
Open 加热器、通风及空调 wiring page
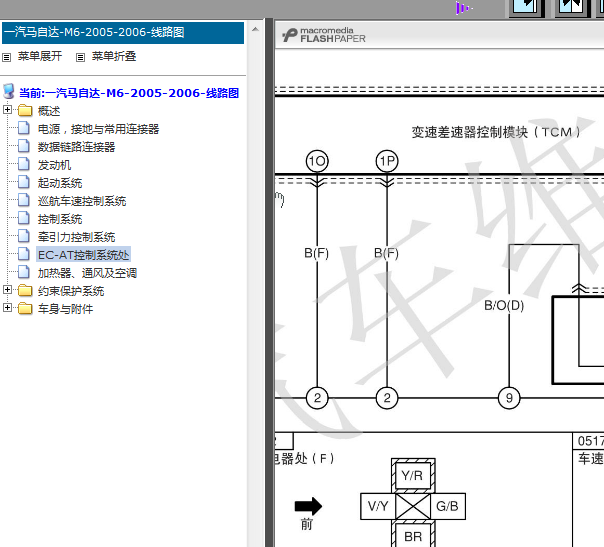[87, 273]
